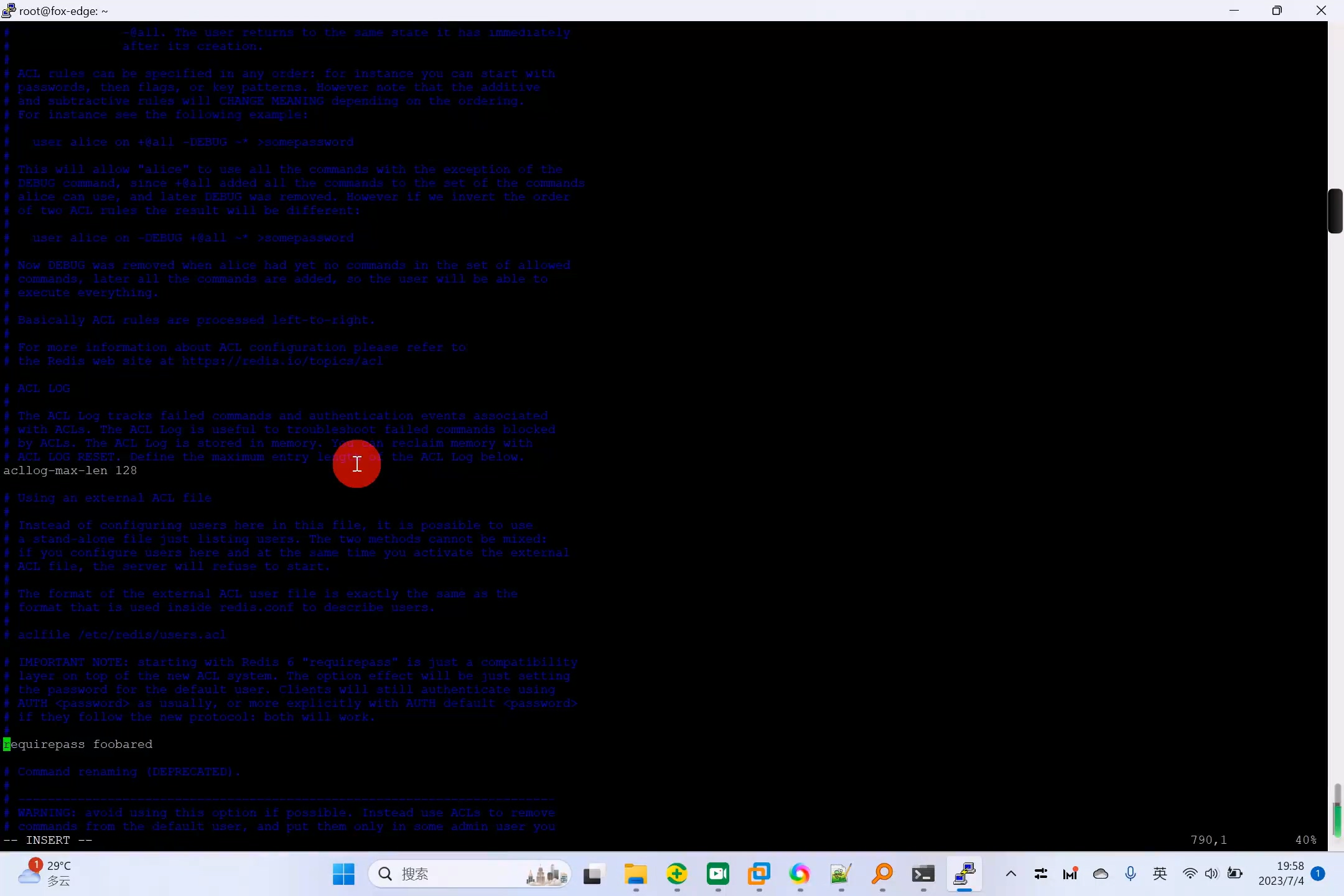Click the redis.io/topics/acl URL text

282,361
